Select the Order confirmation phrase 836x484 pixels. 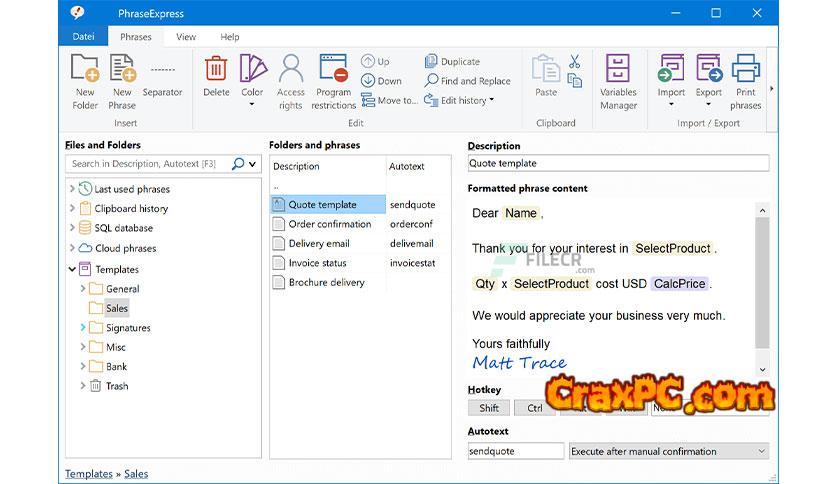coord(329,224)
